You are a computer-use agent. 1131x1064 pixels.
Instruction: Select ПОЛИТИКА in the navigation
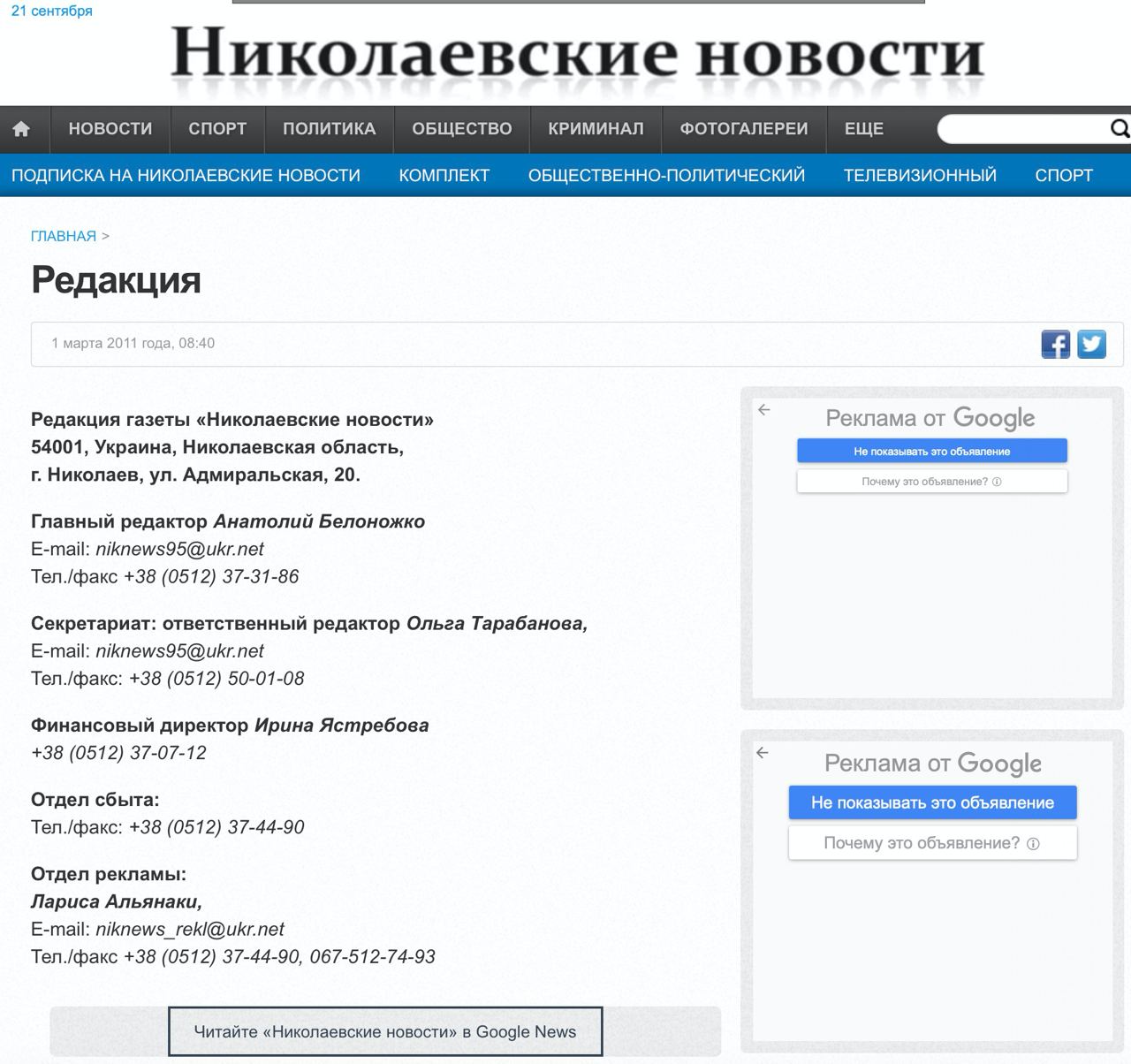coord(329,129)
